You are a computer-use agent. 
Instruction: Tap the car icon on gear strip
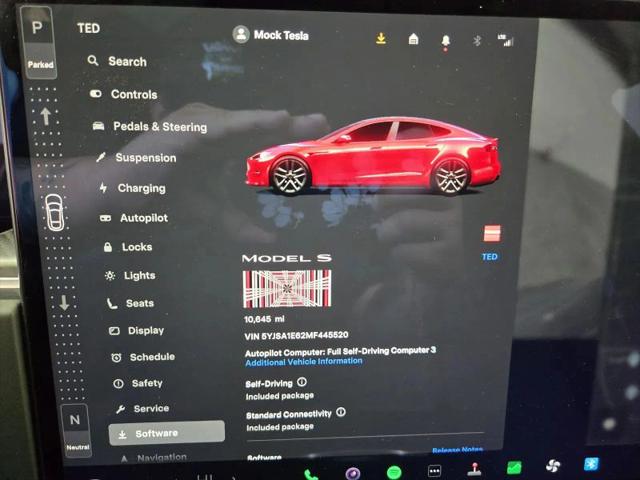pos(55,213)
